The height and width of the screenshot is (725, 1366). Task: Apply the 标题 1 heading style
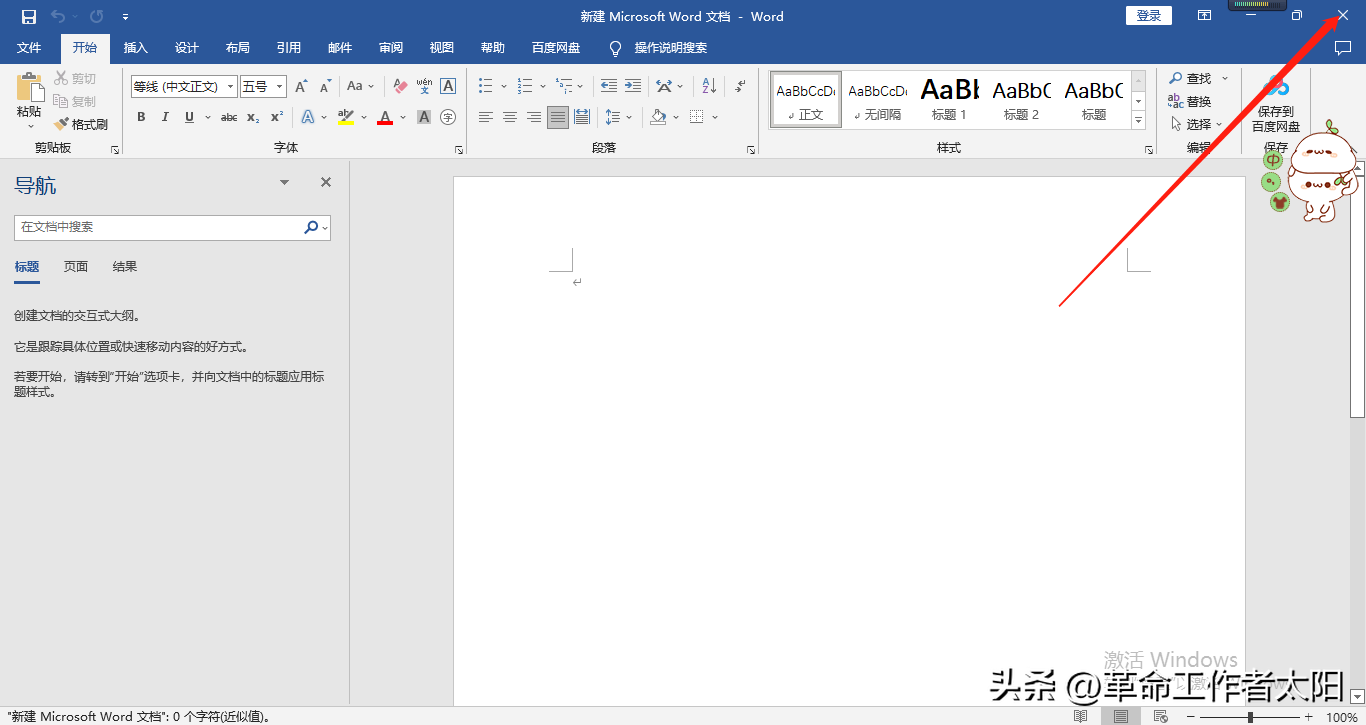click(x=949, y=99)
